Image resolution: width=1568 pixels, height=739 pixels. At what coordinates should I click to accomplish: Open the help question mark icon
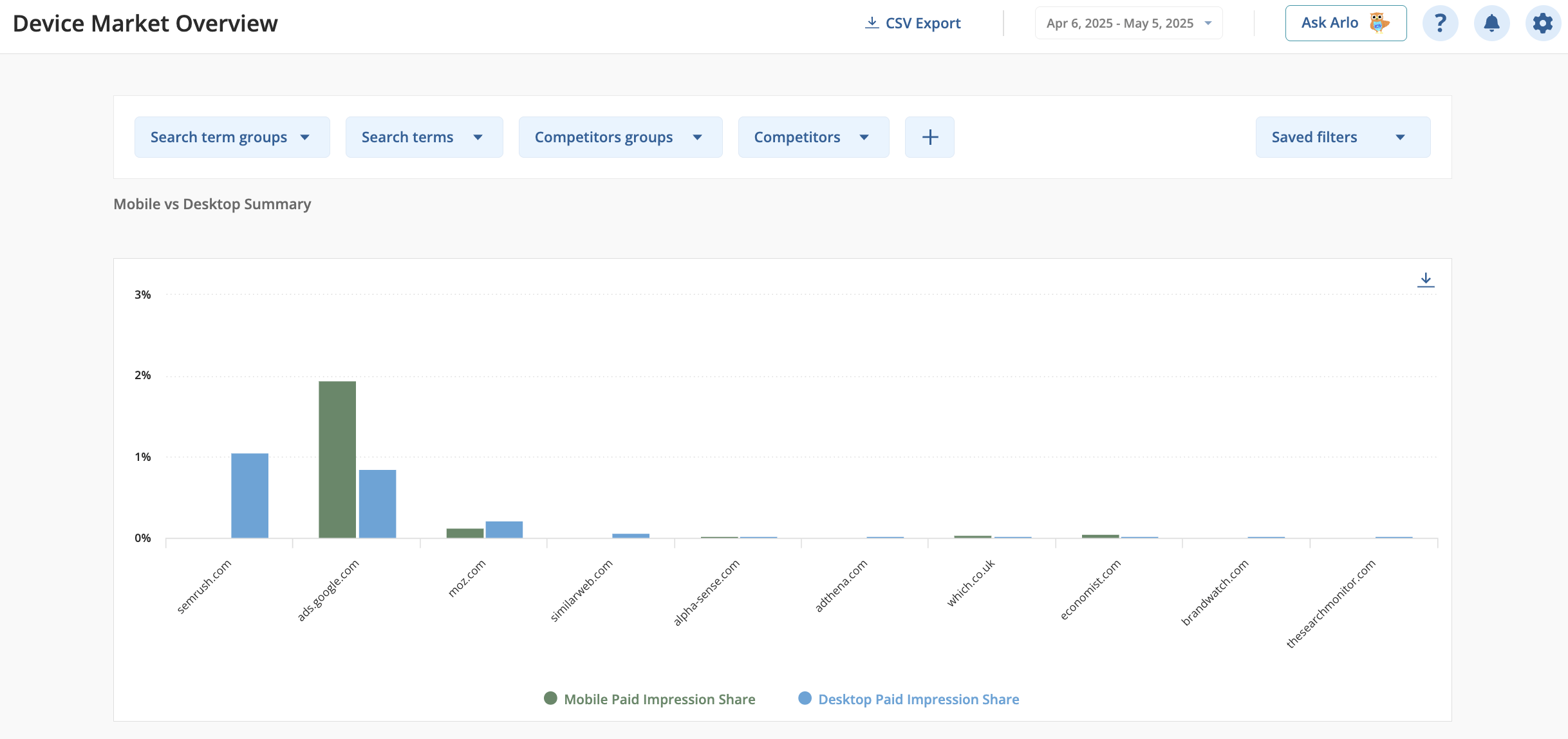tap(1441, 23)
